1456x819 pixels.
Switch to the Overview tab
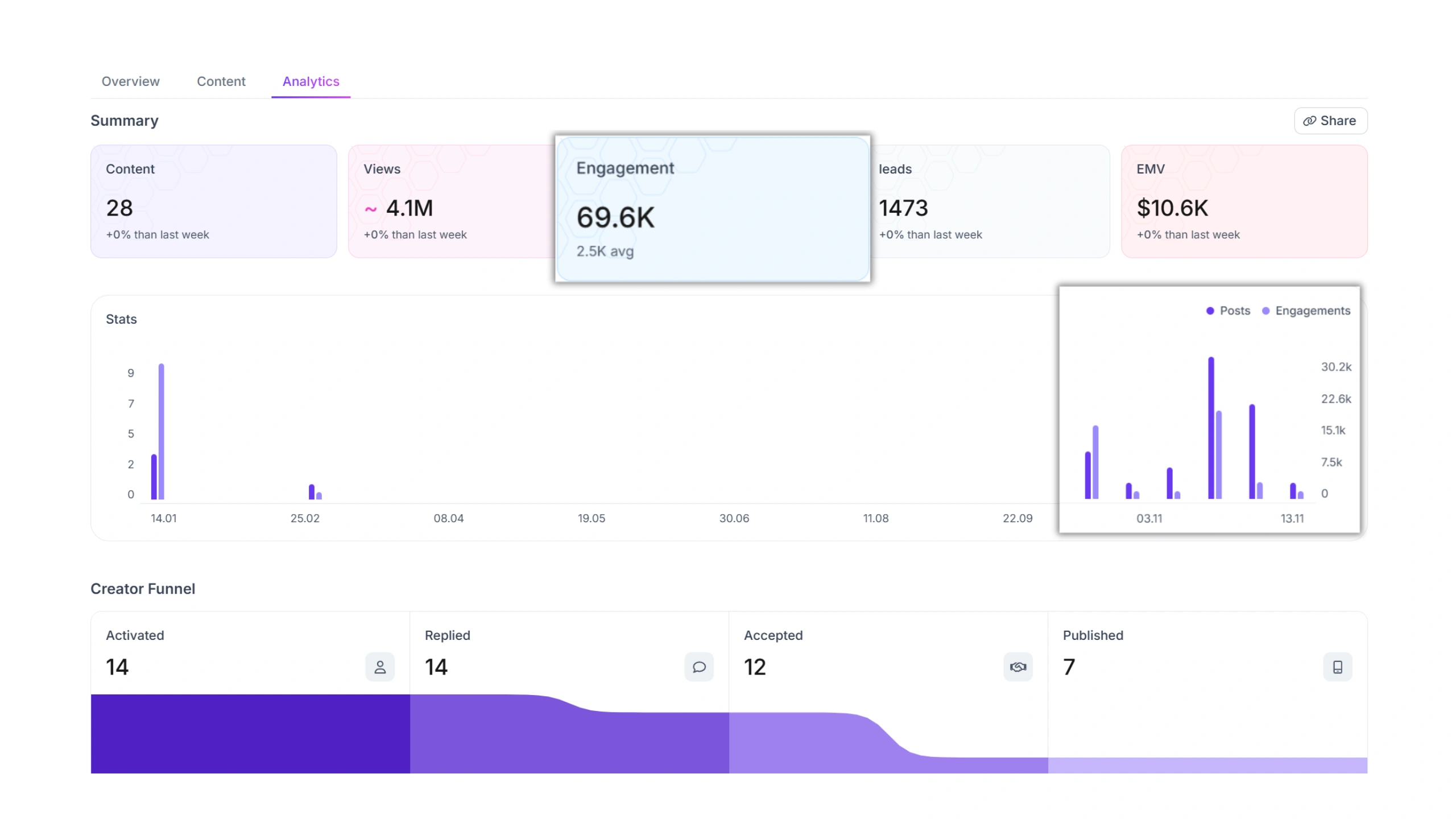pyautogui.click(x=130, y=81)
